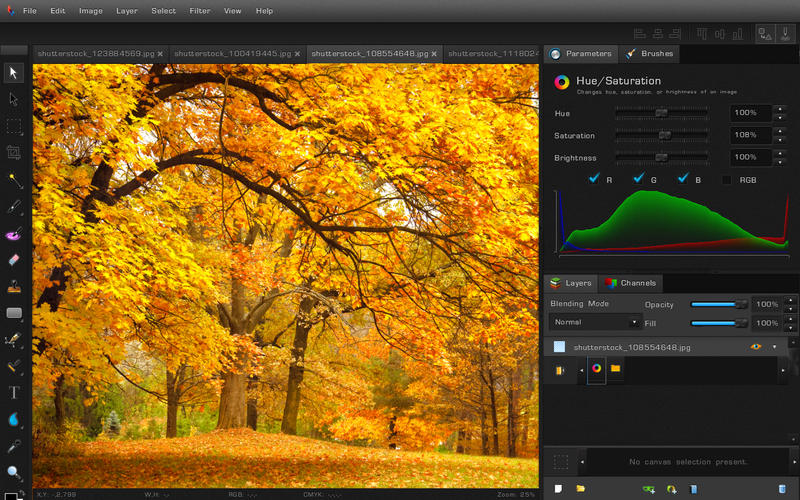
Task: Click the Opacity percentage input field
Action: (766, 304)
